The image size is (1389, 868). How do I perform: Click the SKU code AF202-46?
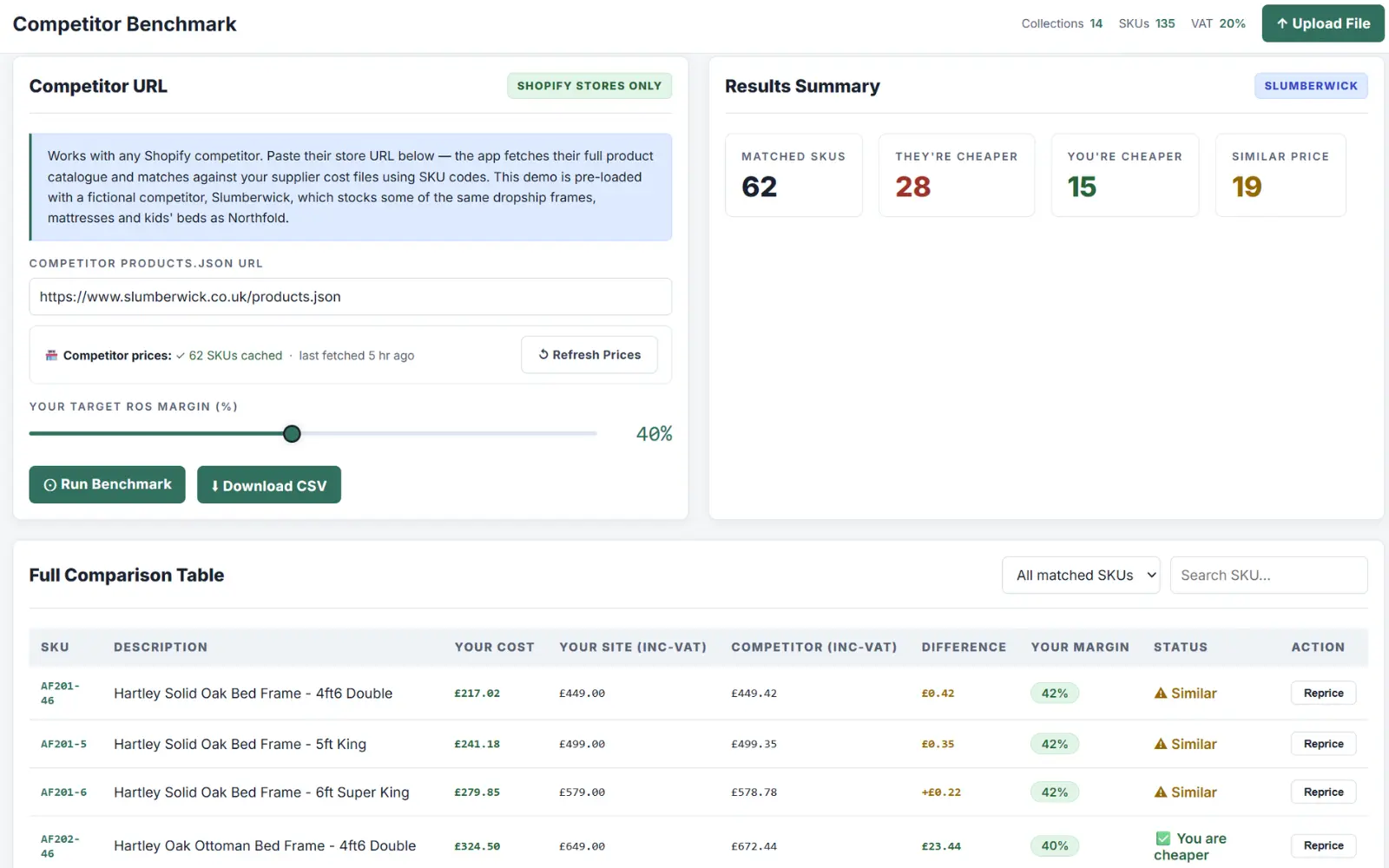[60, 846]
